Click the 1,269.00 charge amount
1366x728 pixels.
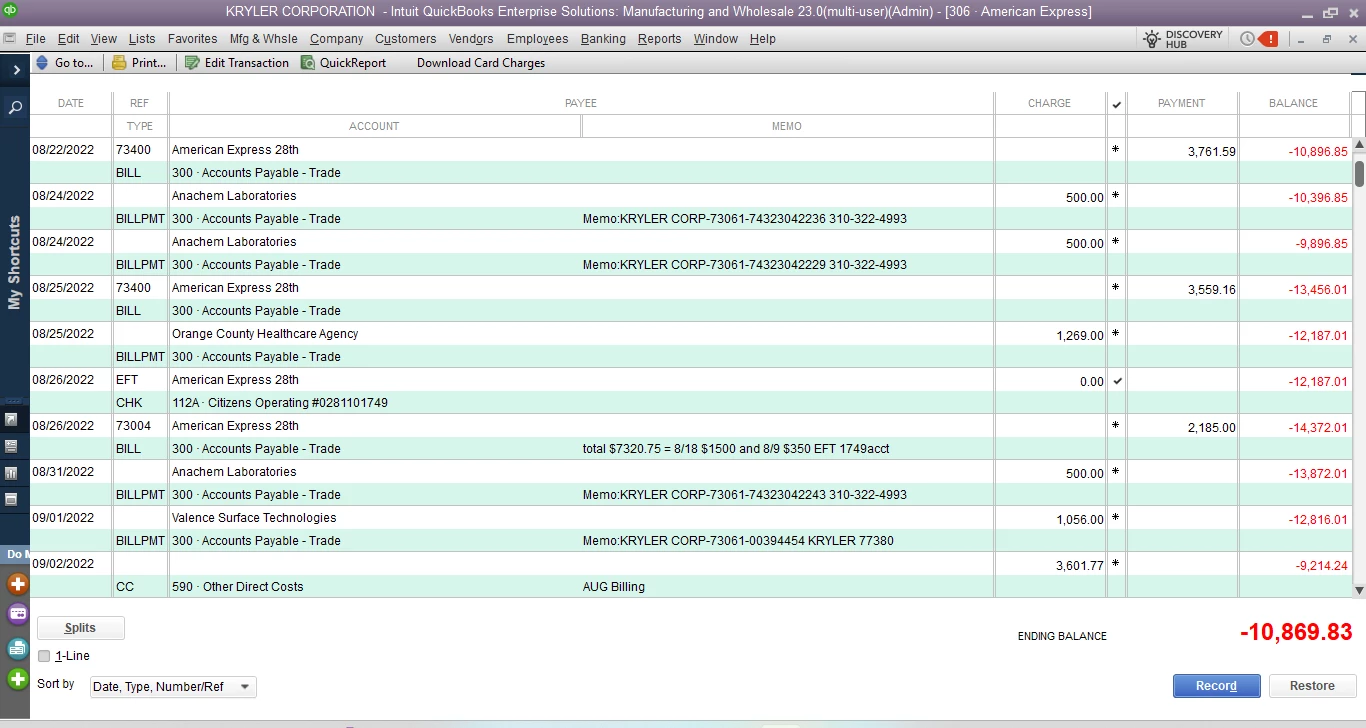(x=1080, y=336)
